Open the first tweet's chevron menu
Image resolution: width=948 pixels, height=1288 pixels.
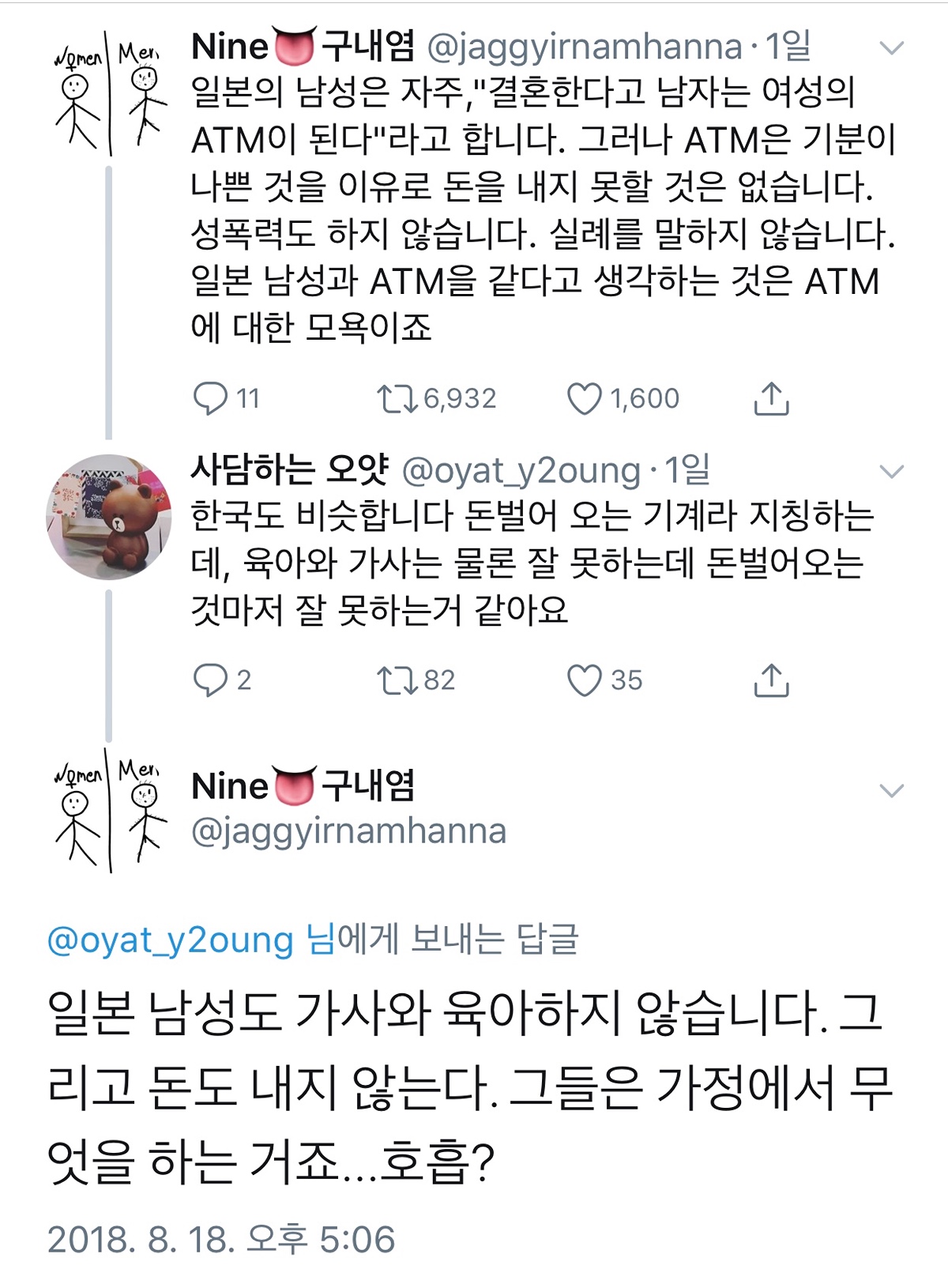click(x=891, y=49)
